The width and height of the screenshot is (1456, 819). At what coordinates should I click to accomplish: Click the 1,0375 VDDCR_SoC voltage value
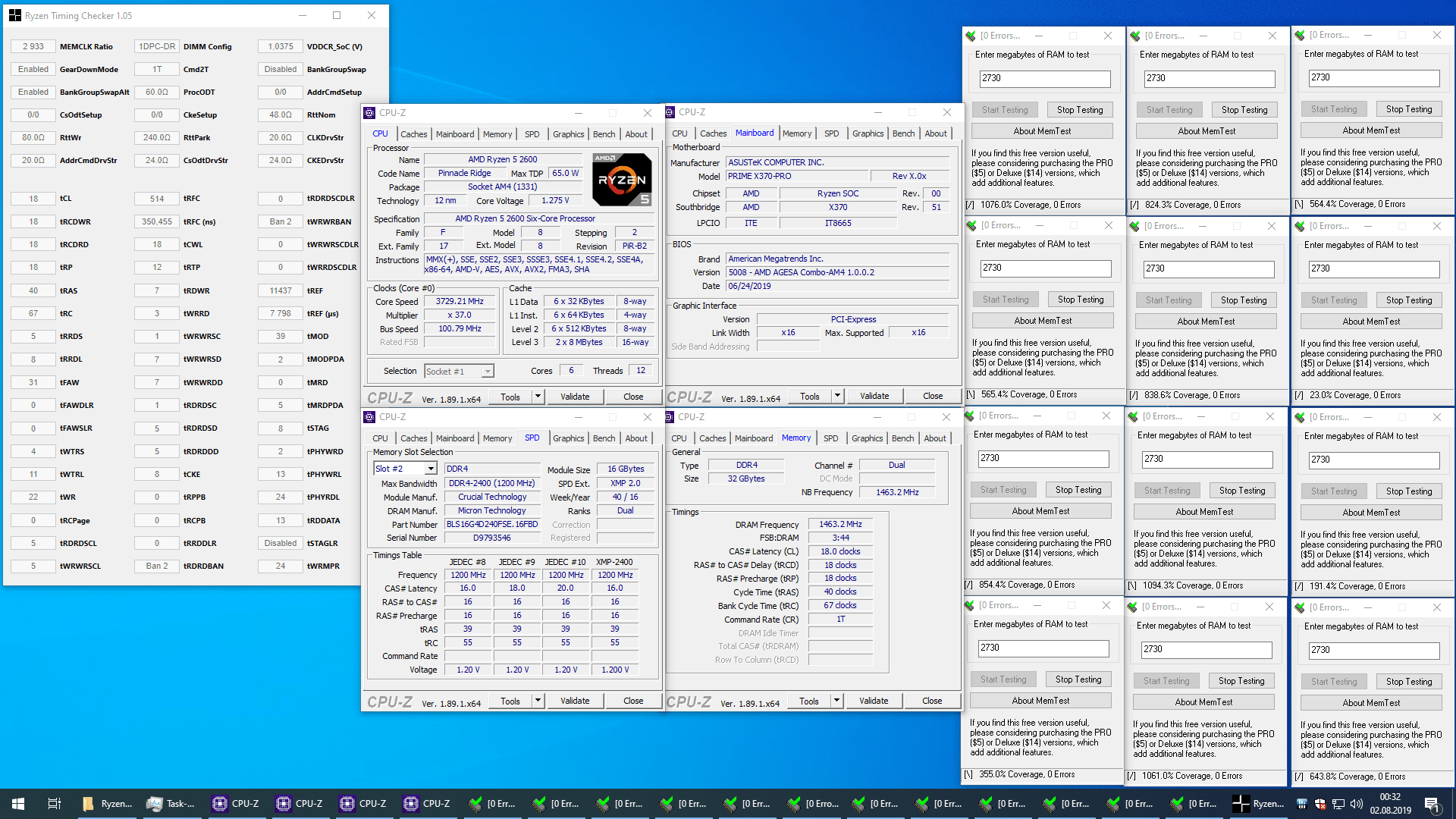pyautogui.click(x=281, y=46)
